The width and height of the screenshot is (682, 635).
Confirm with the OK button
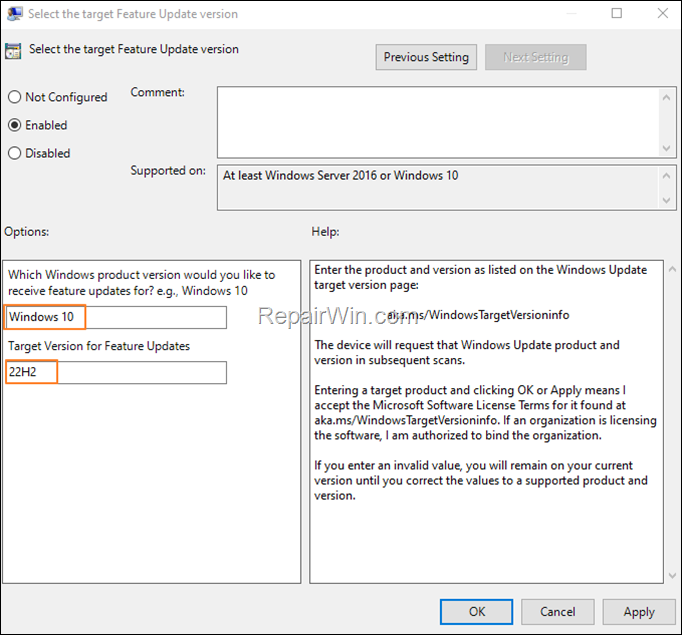[x=476, y=612]
